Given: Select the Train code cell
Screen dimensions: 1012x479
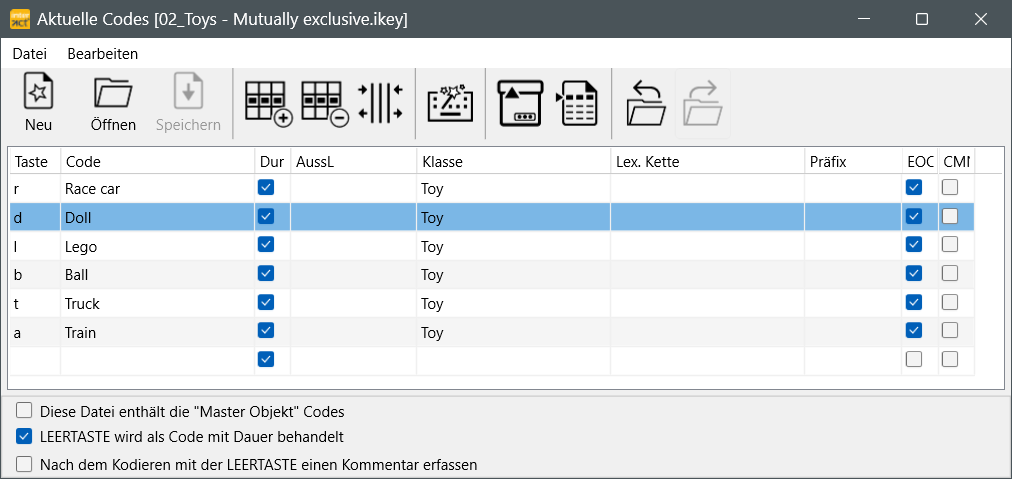Looking at the screenshot, I should click(x=157, y=332).
